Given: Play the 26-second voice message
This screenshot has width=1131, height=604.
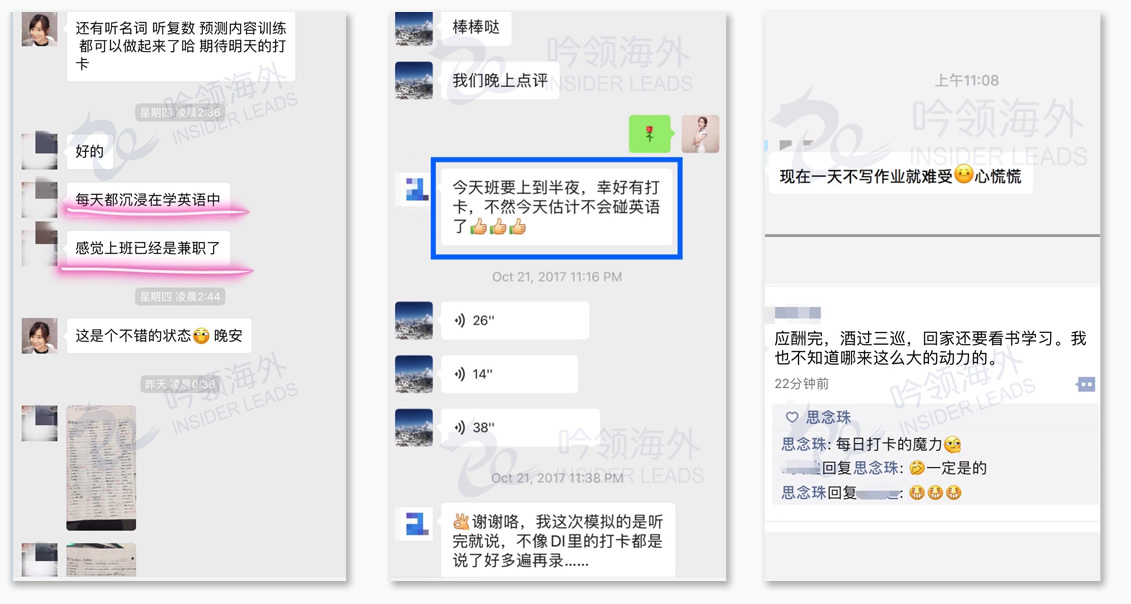Looking at the screenshot, I should click(514, 320).
